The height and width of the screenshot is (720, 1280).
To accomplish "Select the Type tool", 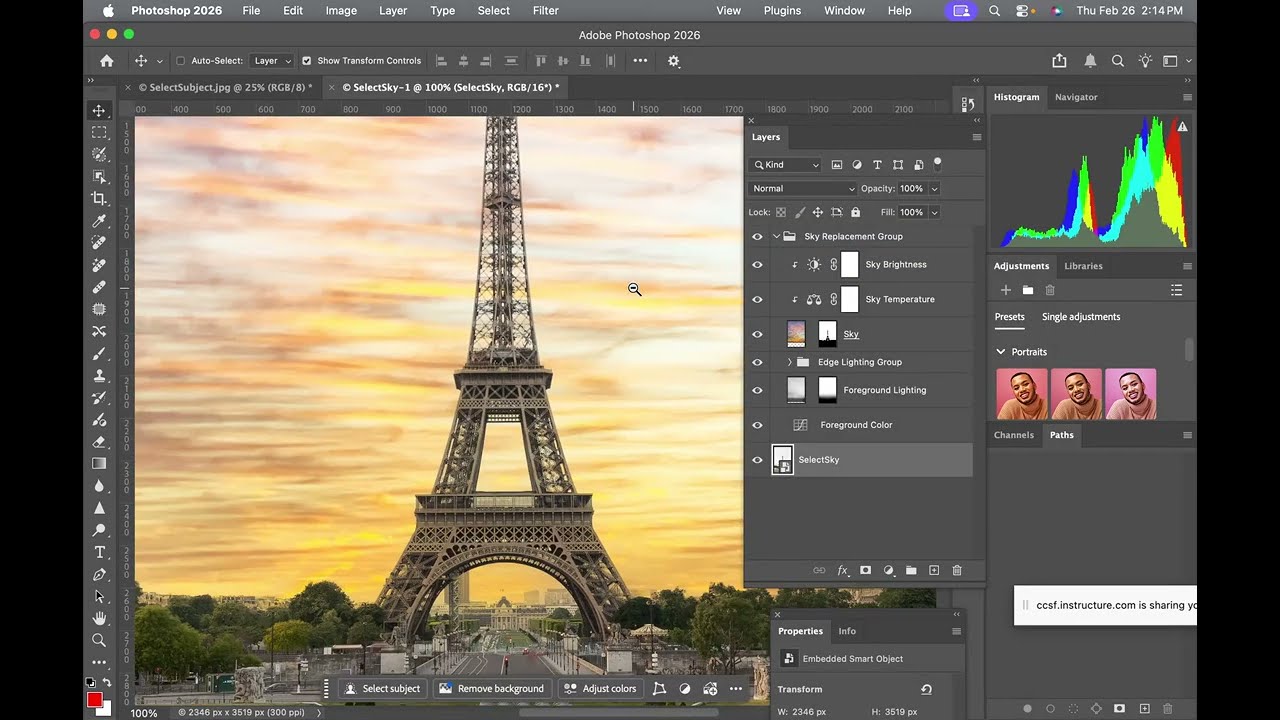I will (x=99, y=552).
